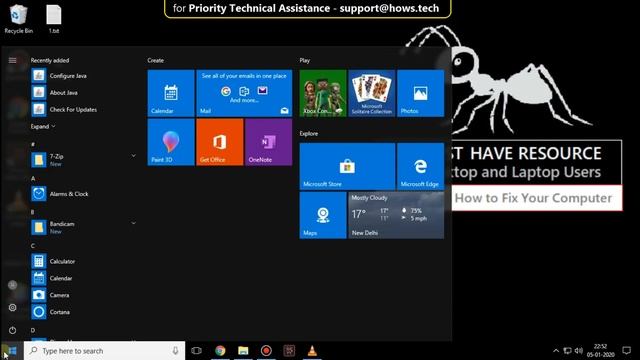Activate the search microphone icon
Screen dimensions: 640x360
[x=175, y=351]
